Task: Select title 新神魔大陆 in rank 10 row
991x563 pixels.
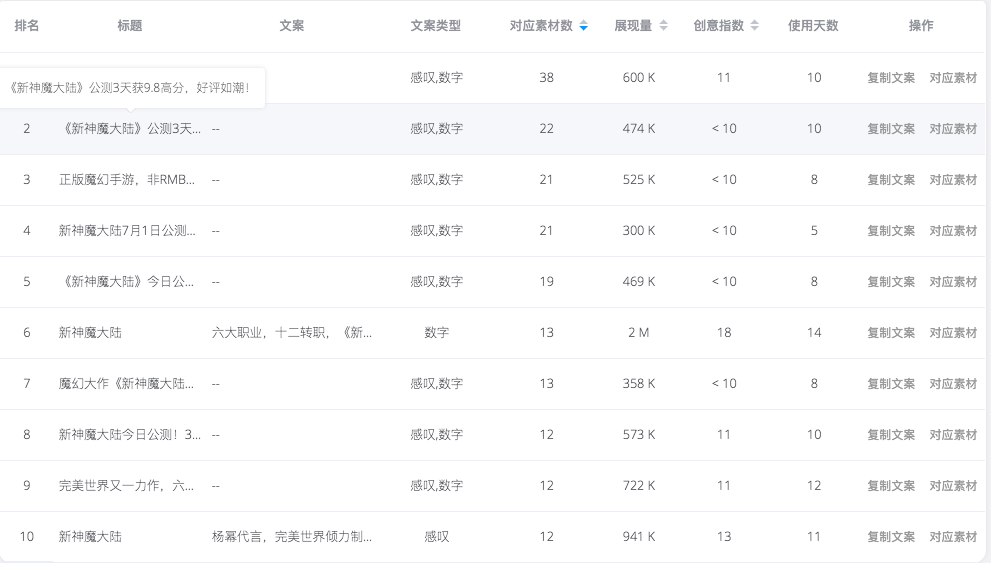Action: 90,536
